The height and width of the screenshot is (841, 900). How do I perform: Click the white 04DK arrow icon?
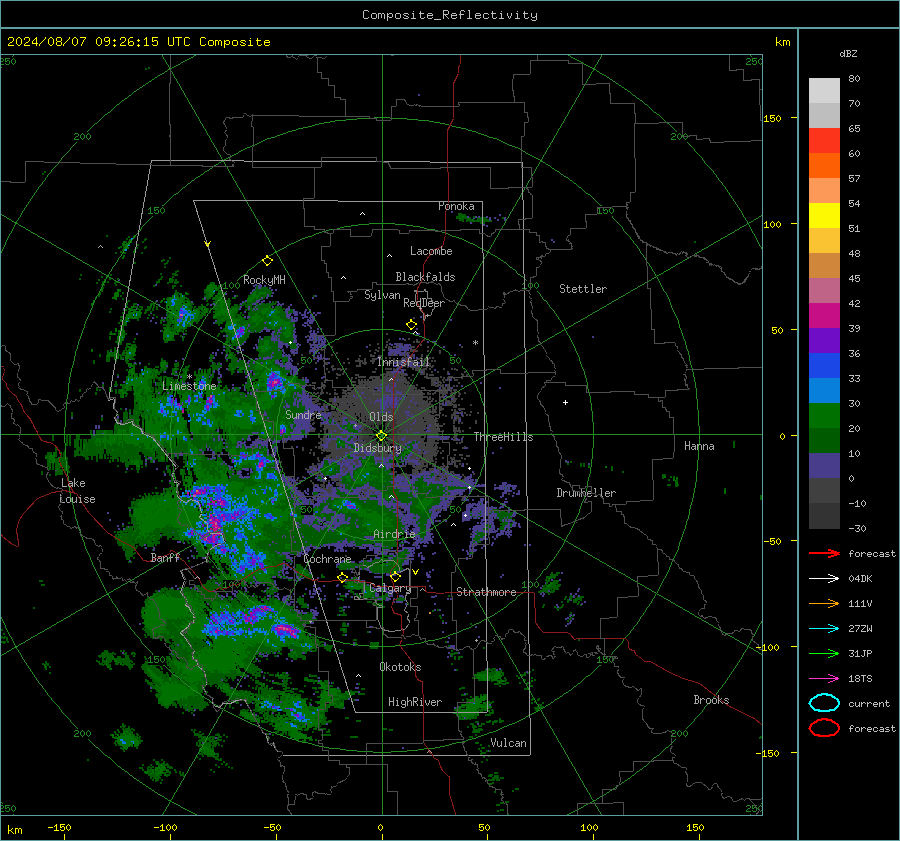pyautogui.click(x=824, y=578)
